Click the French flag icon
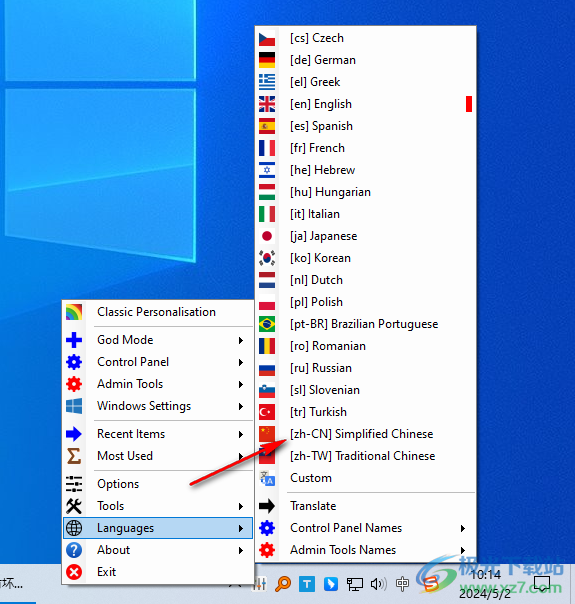The height and width of the screenshot is (604, 575). 267,148
